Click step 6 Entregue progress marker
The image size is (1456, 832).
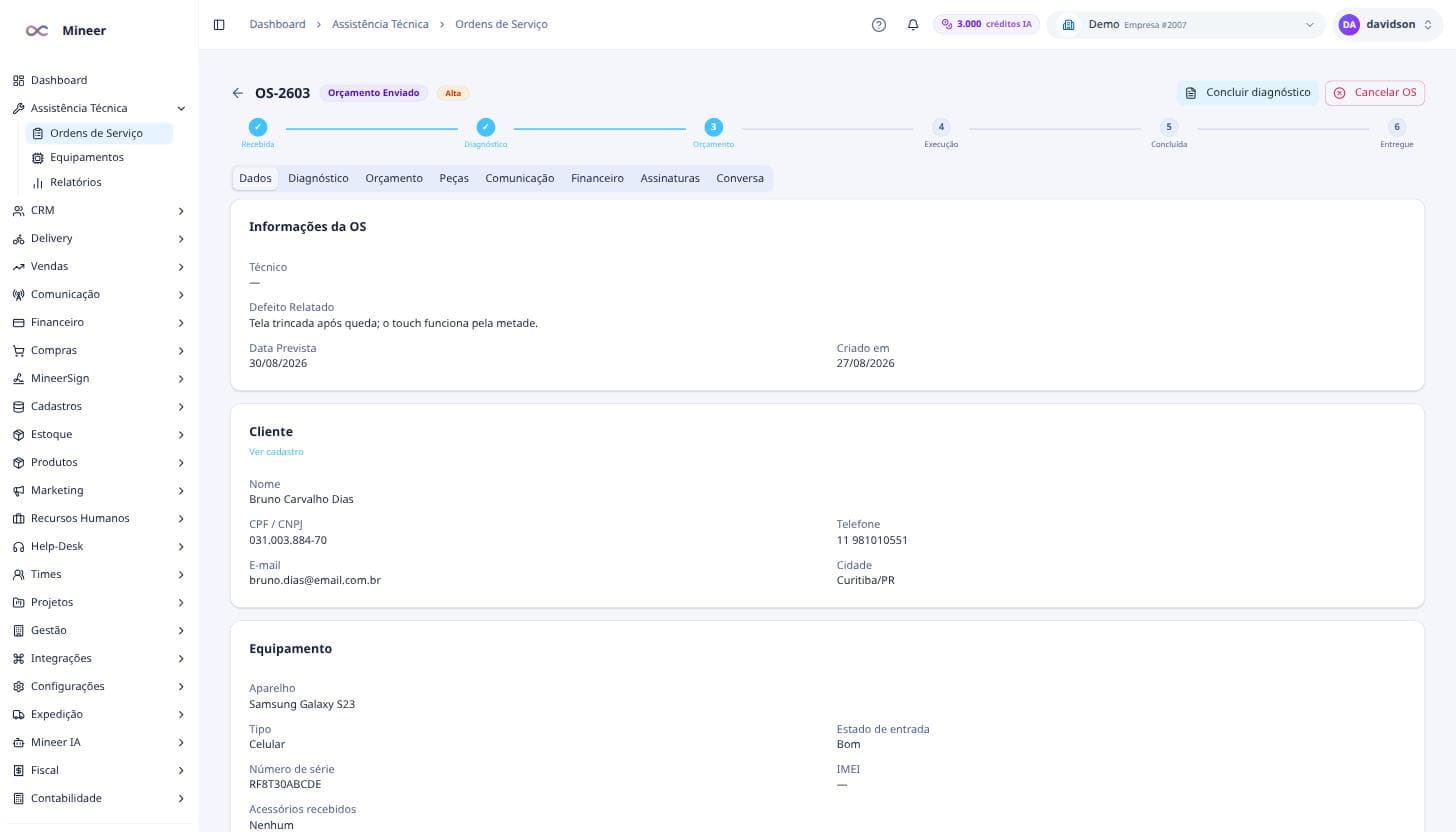click(x=1397, y=127)
